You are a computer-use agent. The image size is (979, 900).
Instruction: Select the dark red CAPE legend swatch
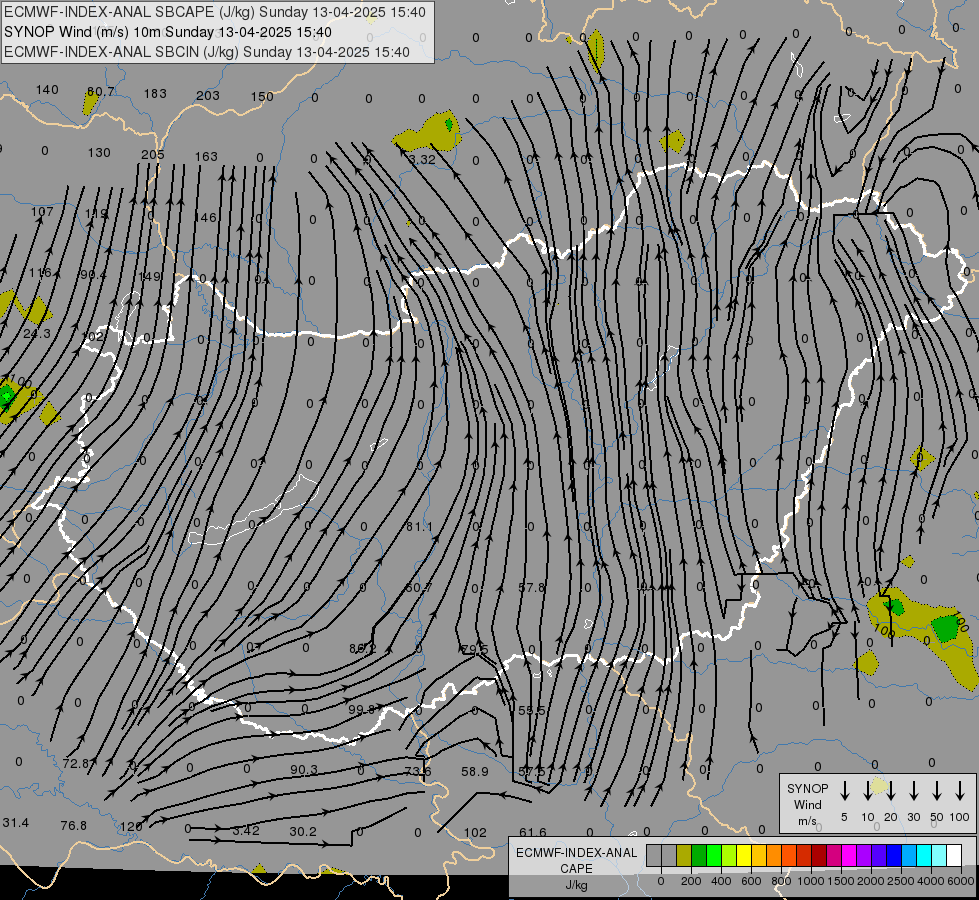(x=819, y=855)
